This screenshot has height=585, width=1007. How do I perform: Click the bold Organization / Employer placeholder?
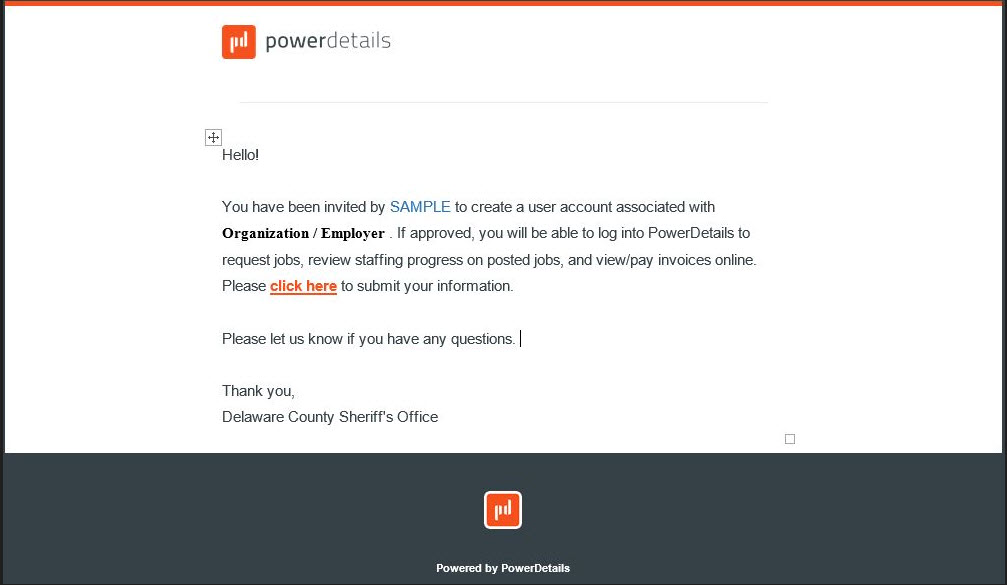coord(303,233)
